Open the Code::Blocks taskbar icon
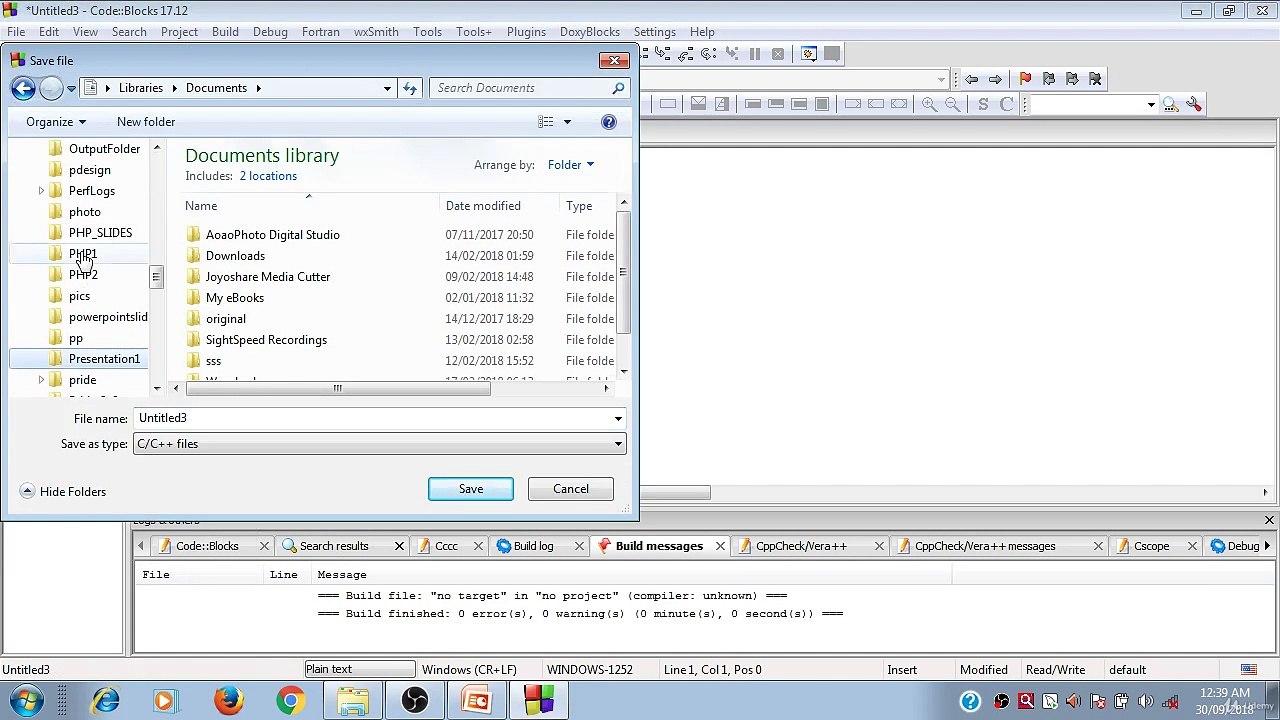The image size is (1280, 720). 539,700
